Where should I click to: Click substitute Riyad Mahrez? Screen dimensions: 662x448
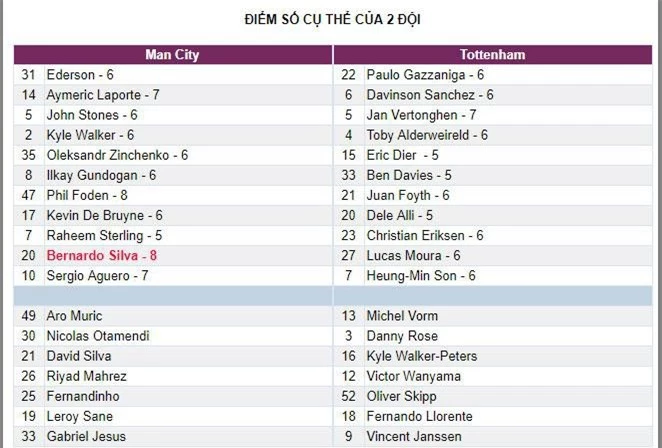87,376
